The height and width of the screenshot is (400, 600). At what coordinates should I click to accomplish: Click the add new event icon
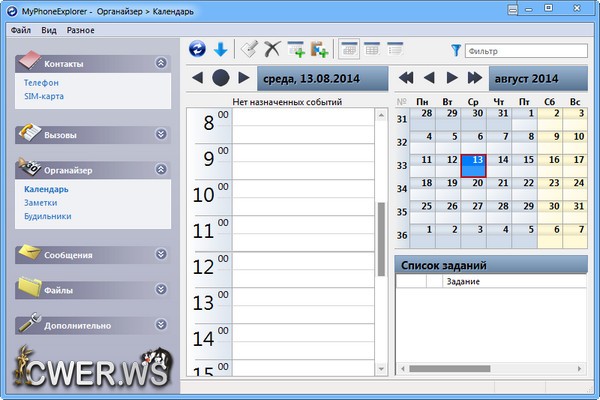coord(296,49)
